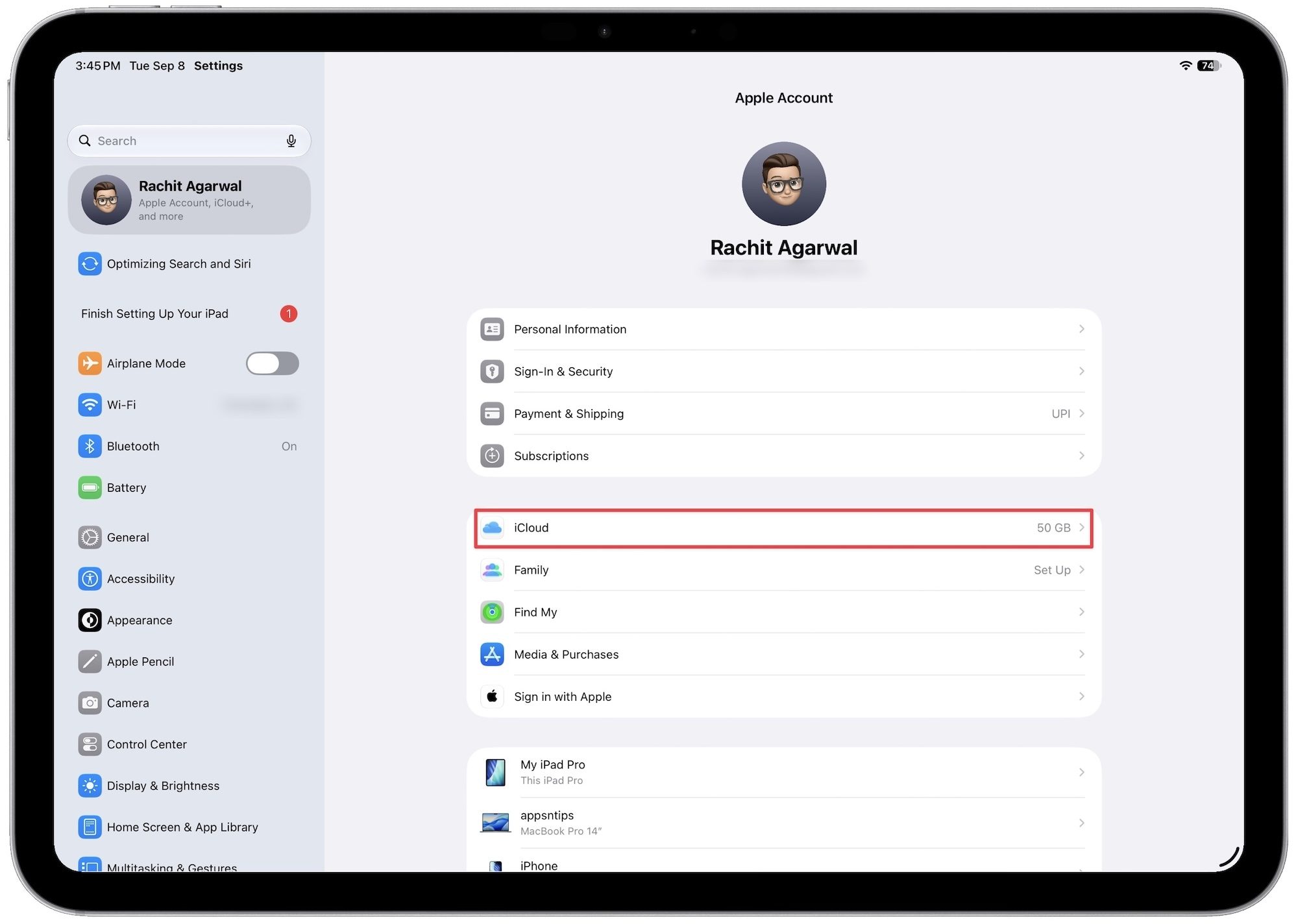Select Apple Pencil in the sidebar

(x=189, y=662)
